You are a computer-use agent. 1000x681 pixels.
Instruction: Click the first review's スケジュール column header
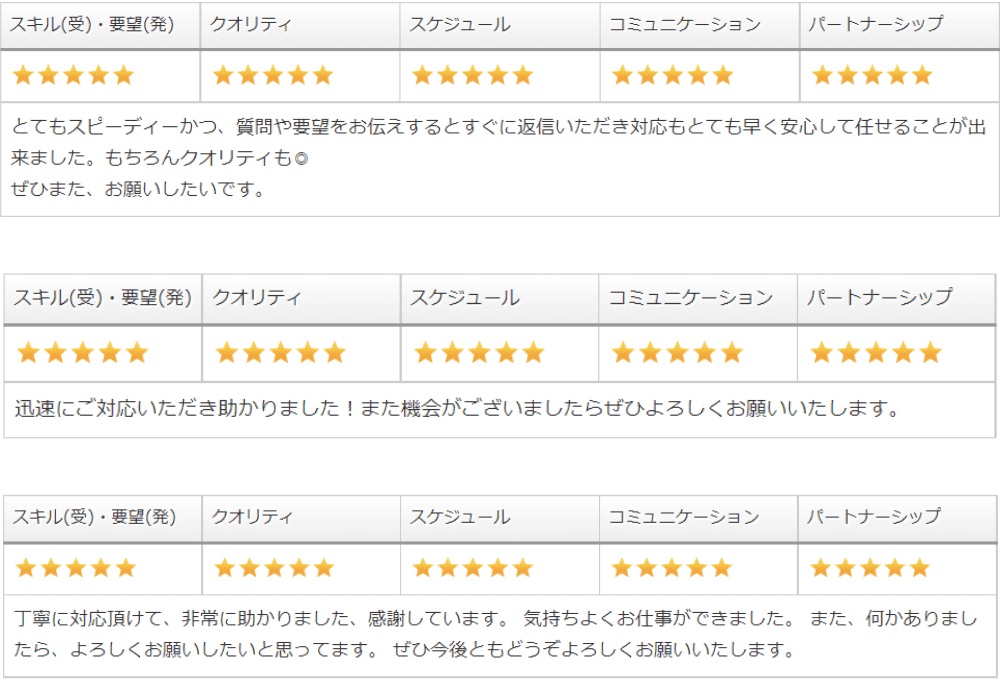[460, 24]
